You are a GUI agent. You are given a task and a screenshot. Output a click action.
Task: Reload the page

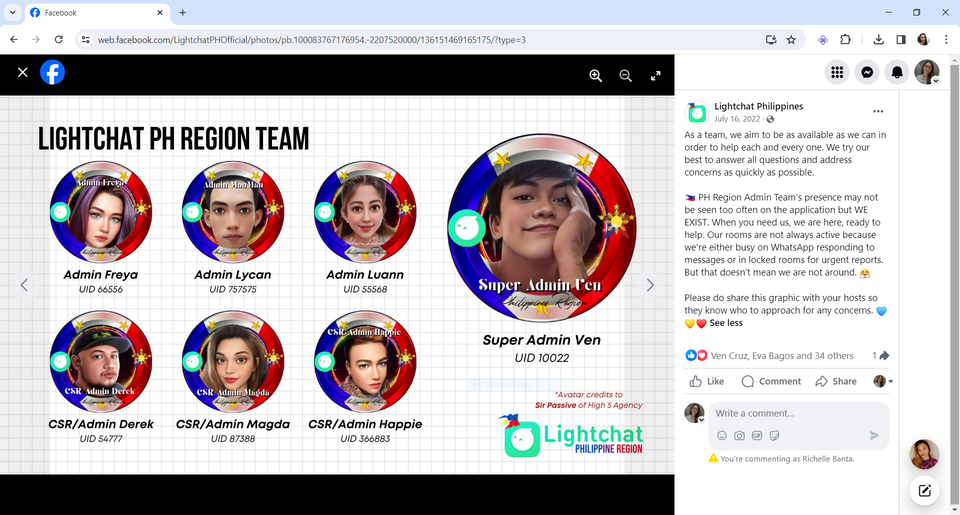59,40
